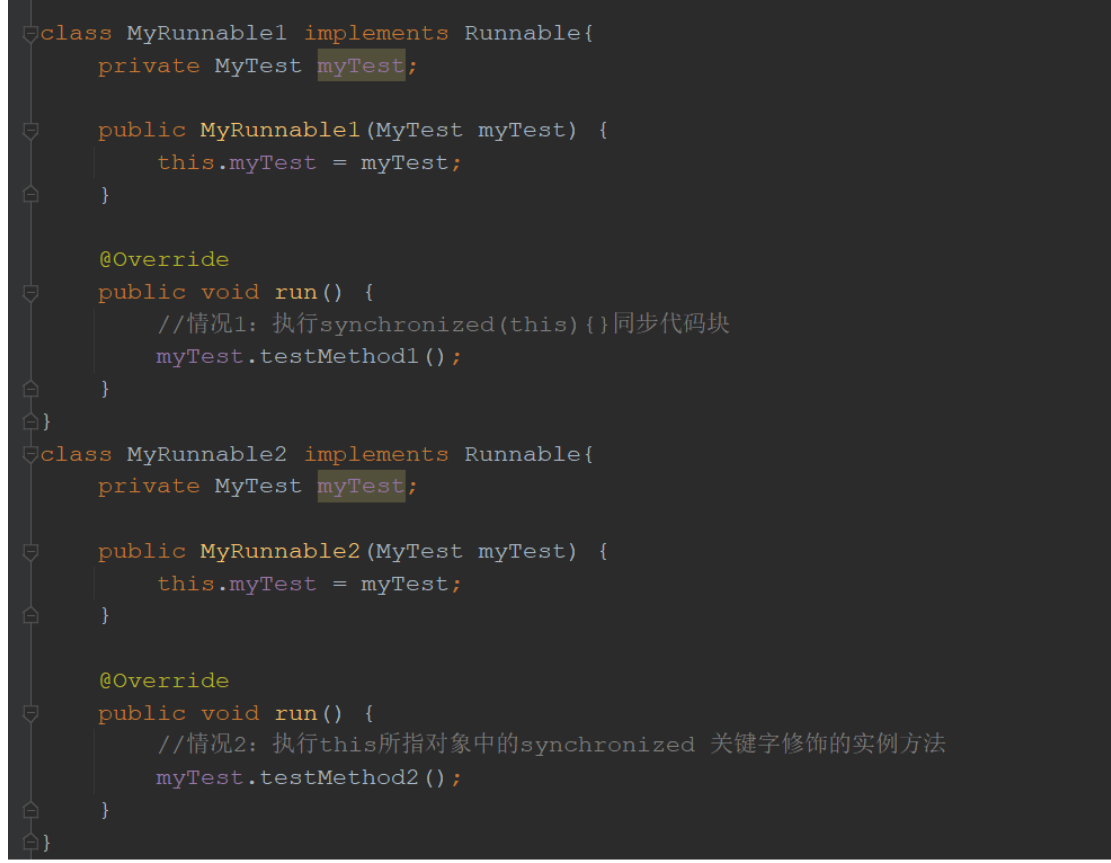Click highlighted myTest field in MyRunnable2
This screenshot has width=1111, height=863.
pos(361,486)
